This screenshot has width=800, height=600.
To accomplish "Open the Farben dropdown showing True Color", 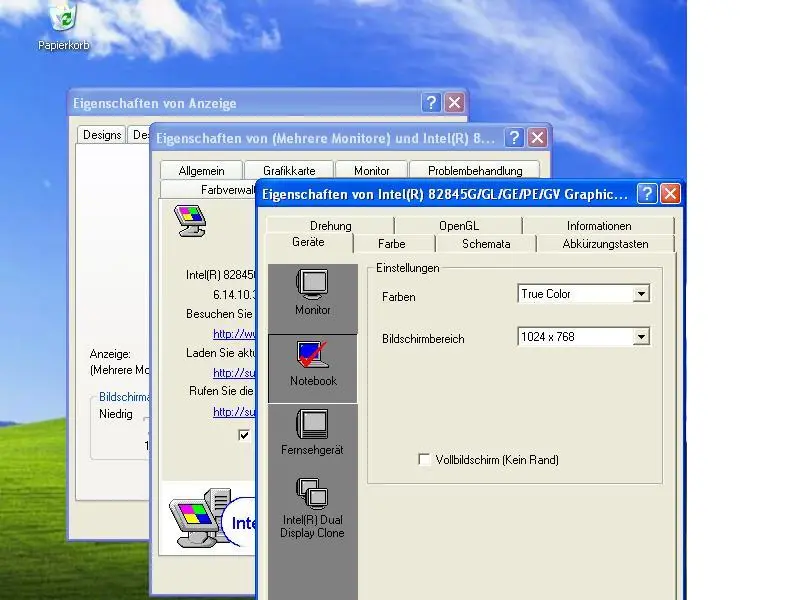I will (x=641, y=294).
